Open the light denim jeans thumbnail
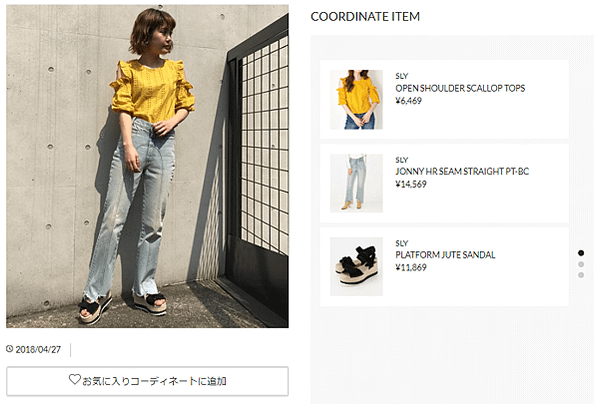The image size is (599, 404). point(356,183)
